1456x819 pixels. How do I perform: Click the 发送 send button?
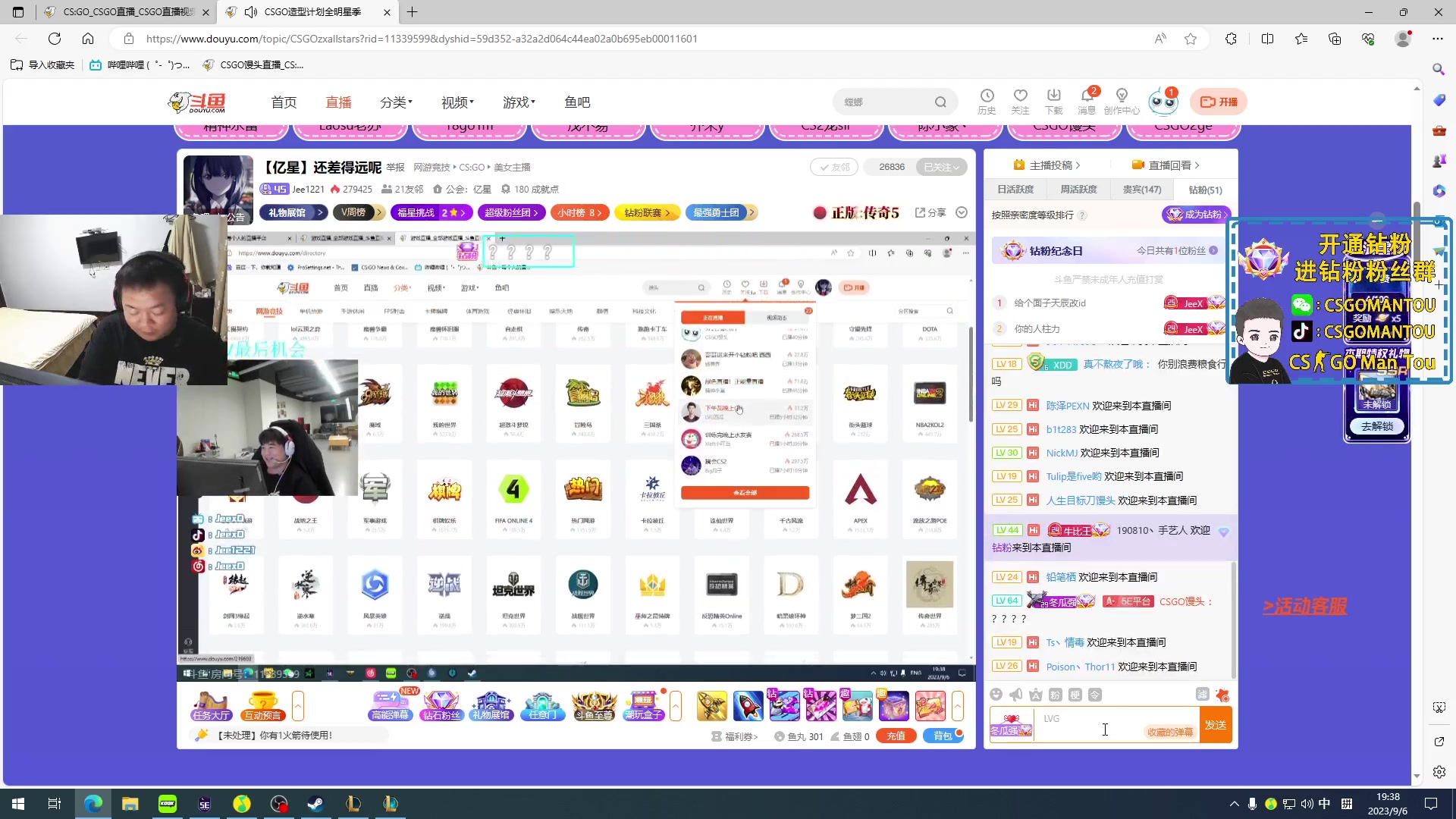tap(1216, 725)
